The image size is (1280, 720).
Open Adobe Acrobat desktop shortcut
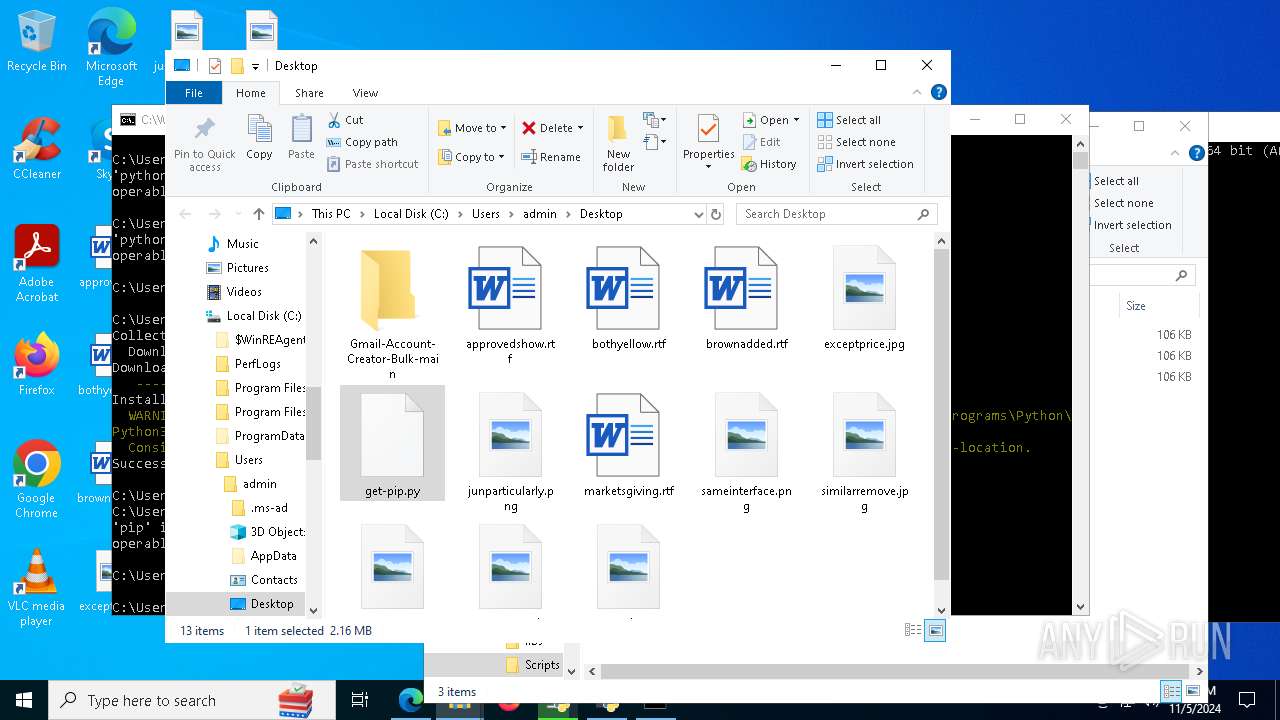pyautogui.click(x=37, y=264)
